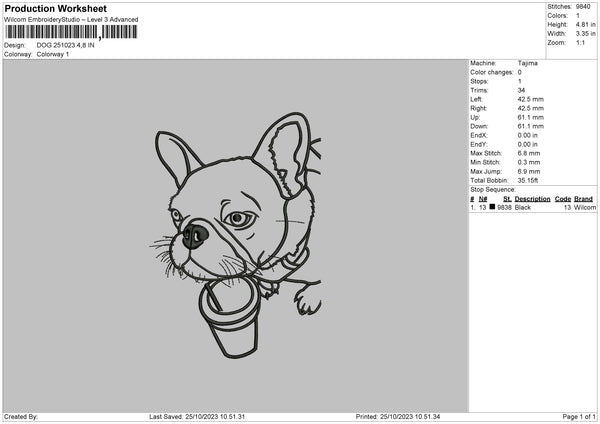Viewport: 600px width, 424px height.
Task: Click the Colorway 1 text
Action: [x=53, y=54]
